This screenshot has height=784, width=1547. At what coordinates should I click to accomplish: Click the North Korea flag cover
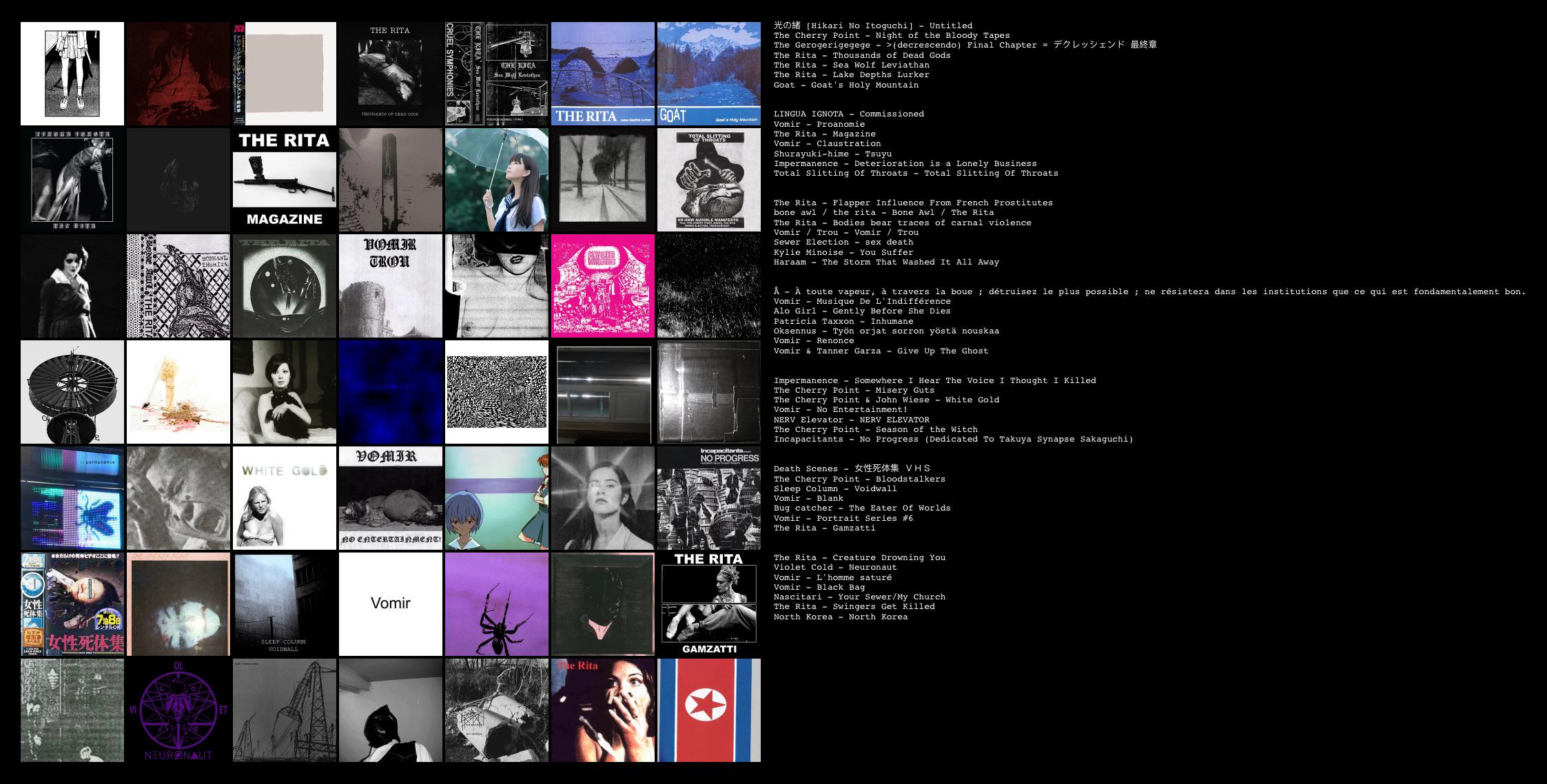click(x=708, y=710)
